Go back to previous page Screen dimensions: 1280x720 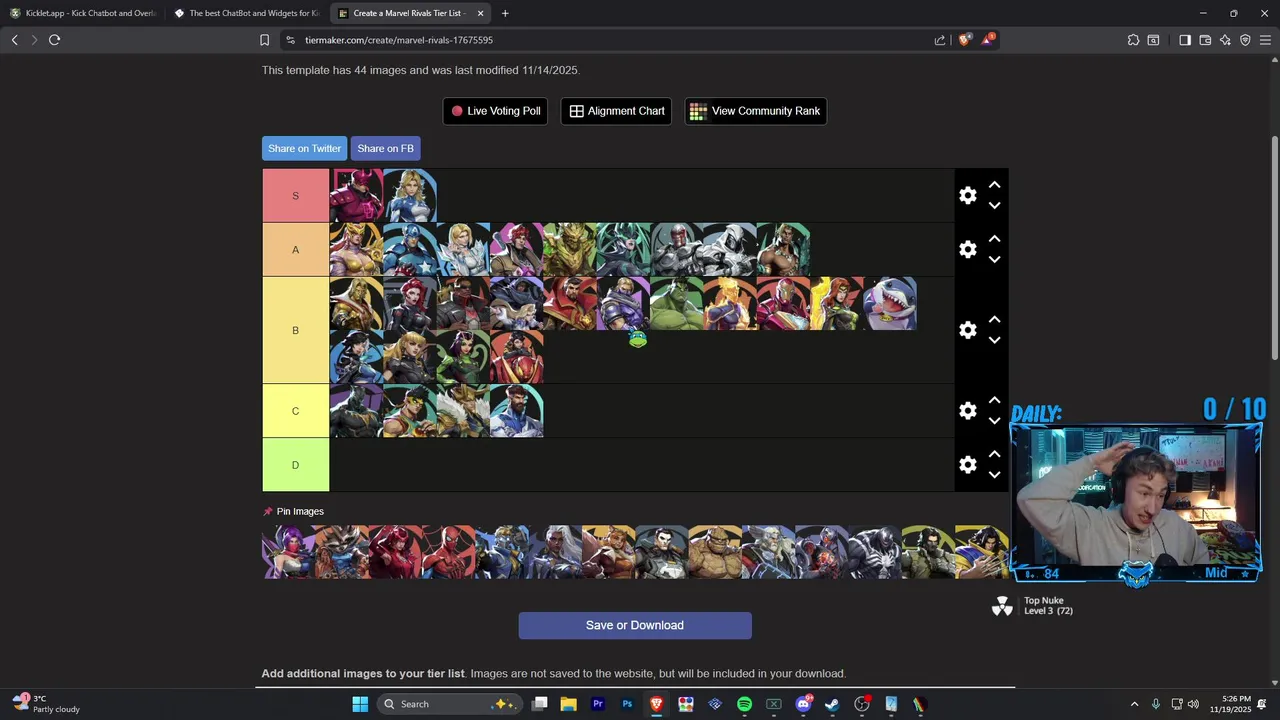14,40
